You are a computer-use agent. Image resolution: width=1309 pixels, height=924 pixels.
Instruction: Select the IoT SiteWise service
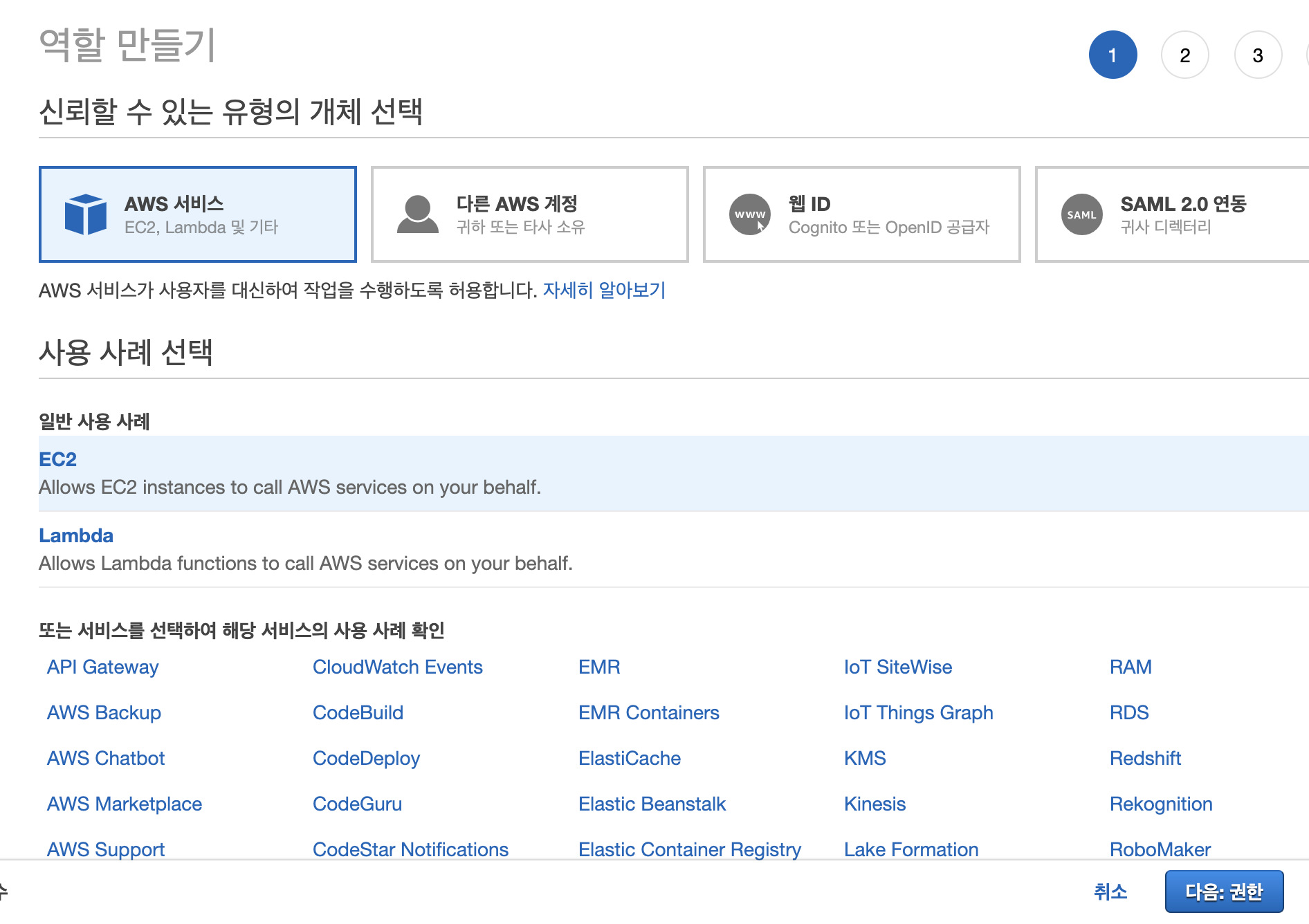pos(898,667)
